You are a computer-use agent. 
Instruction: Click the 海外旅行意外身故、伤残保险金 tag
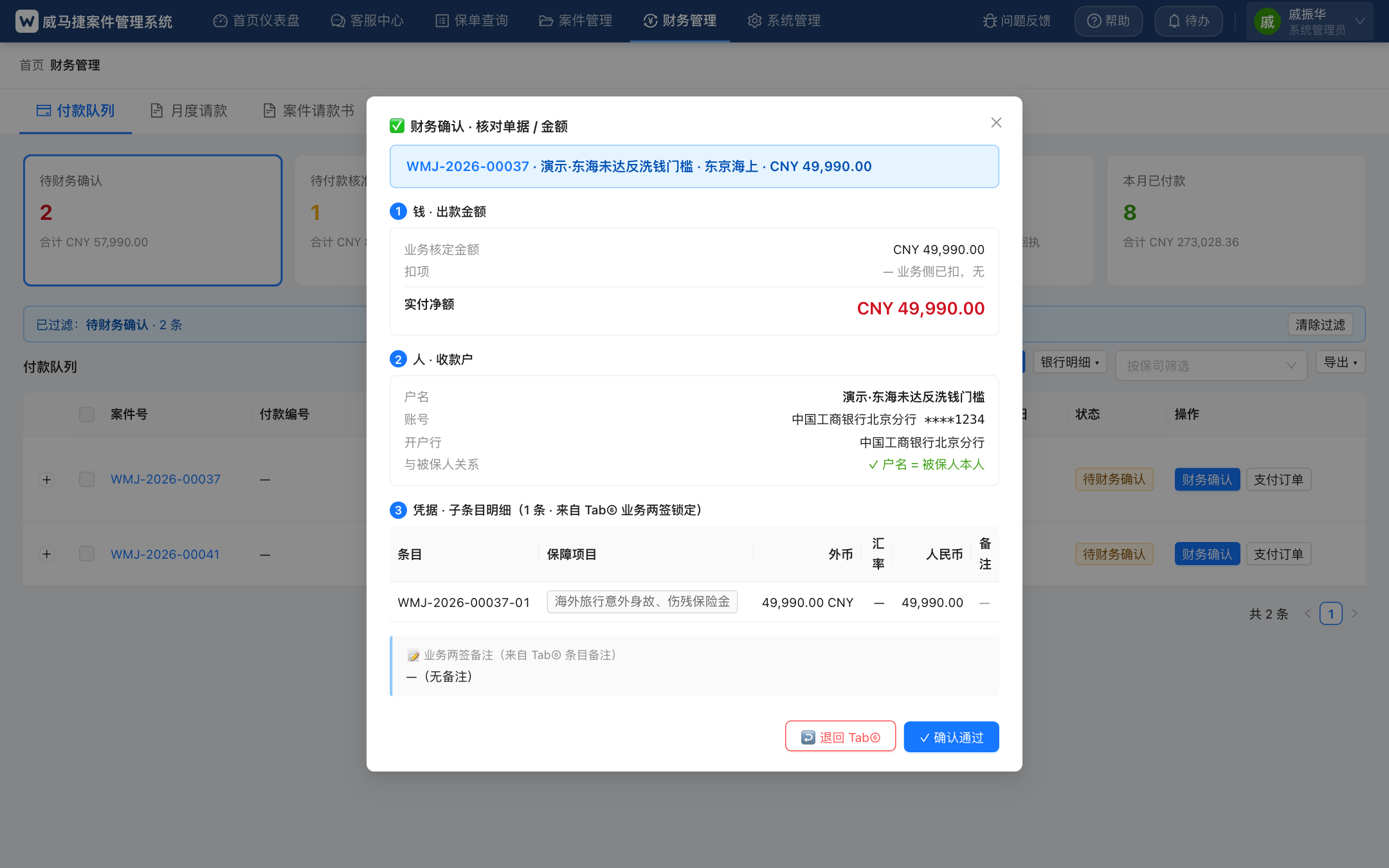coord(642,602)
